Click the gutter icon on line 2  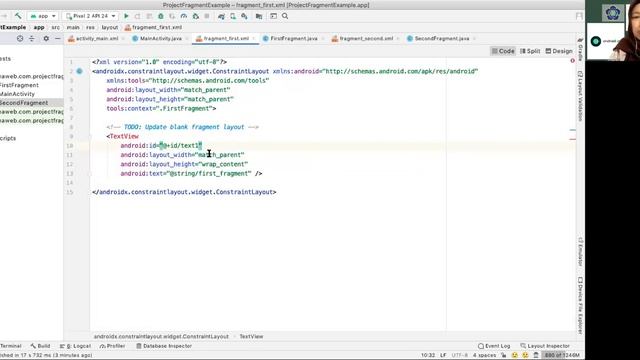tap(80, 71)
